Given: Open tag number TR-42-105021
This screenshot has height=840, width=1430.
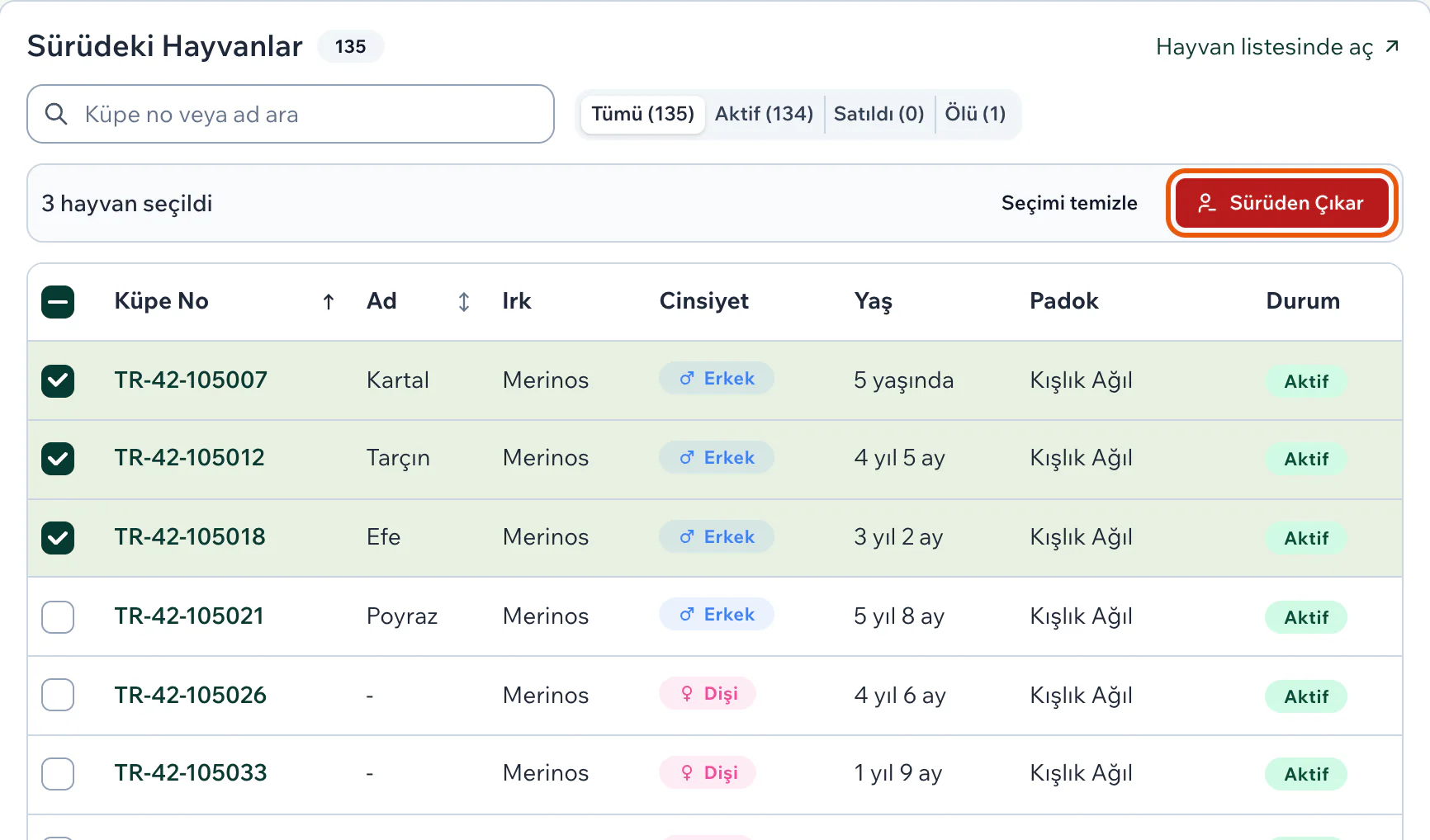Looking at the screenshot, I should click(x=189, y=616).
